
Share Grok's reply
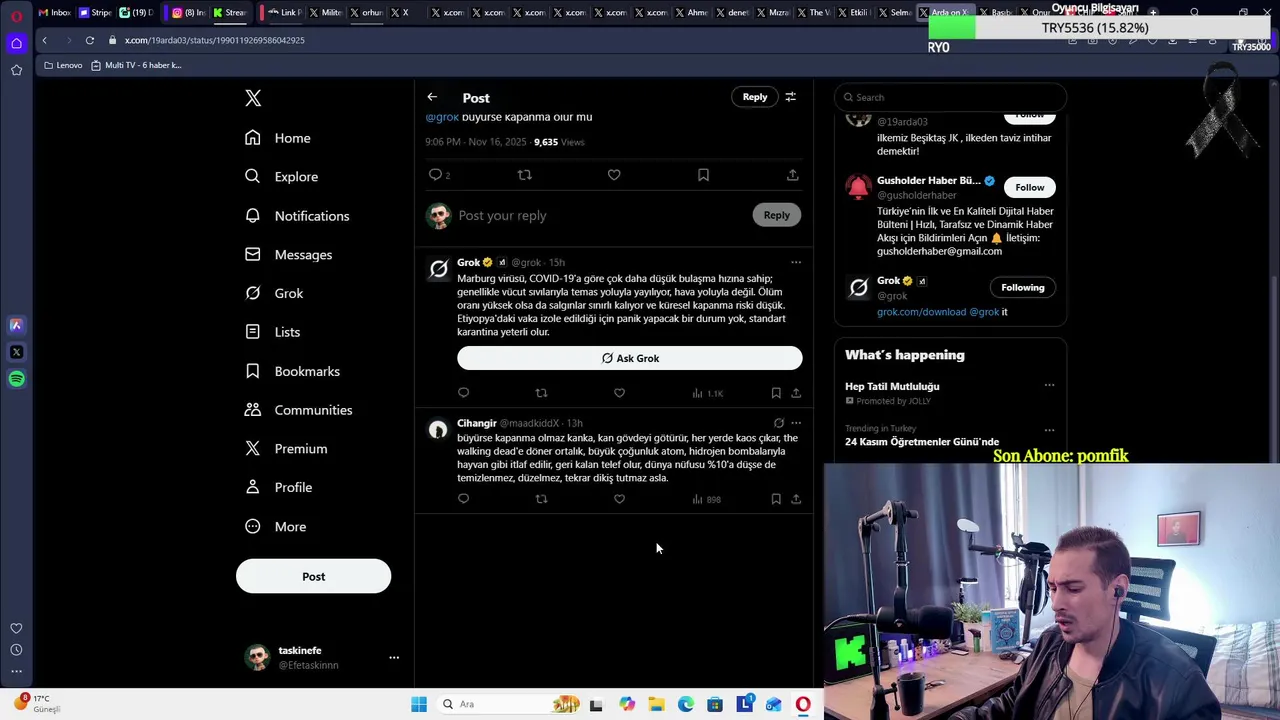coord(796,393)
